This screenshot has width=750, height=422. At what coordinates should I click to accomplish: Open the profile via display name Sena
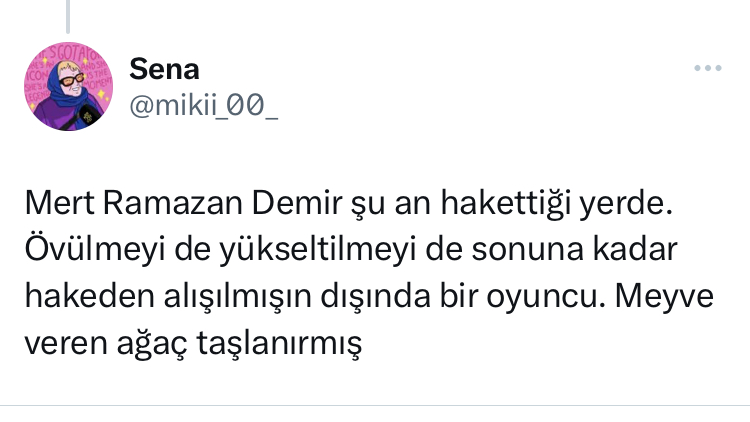164,69
